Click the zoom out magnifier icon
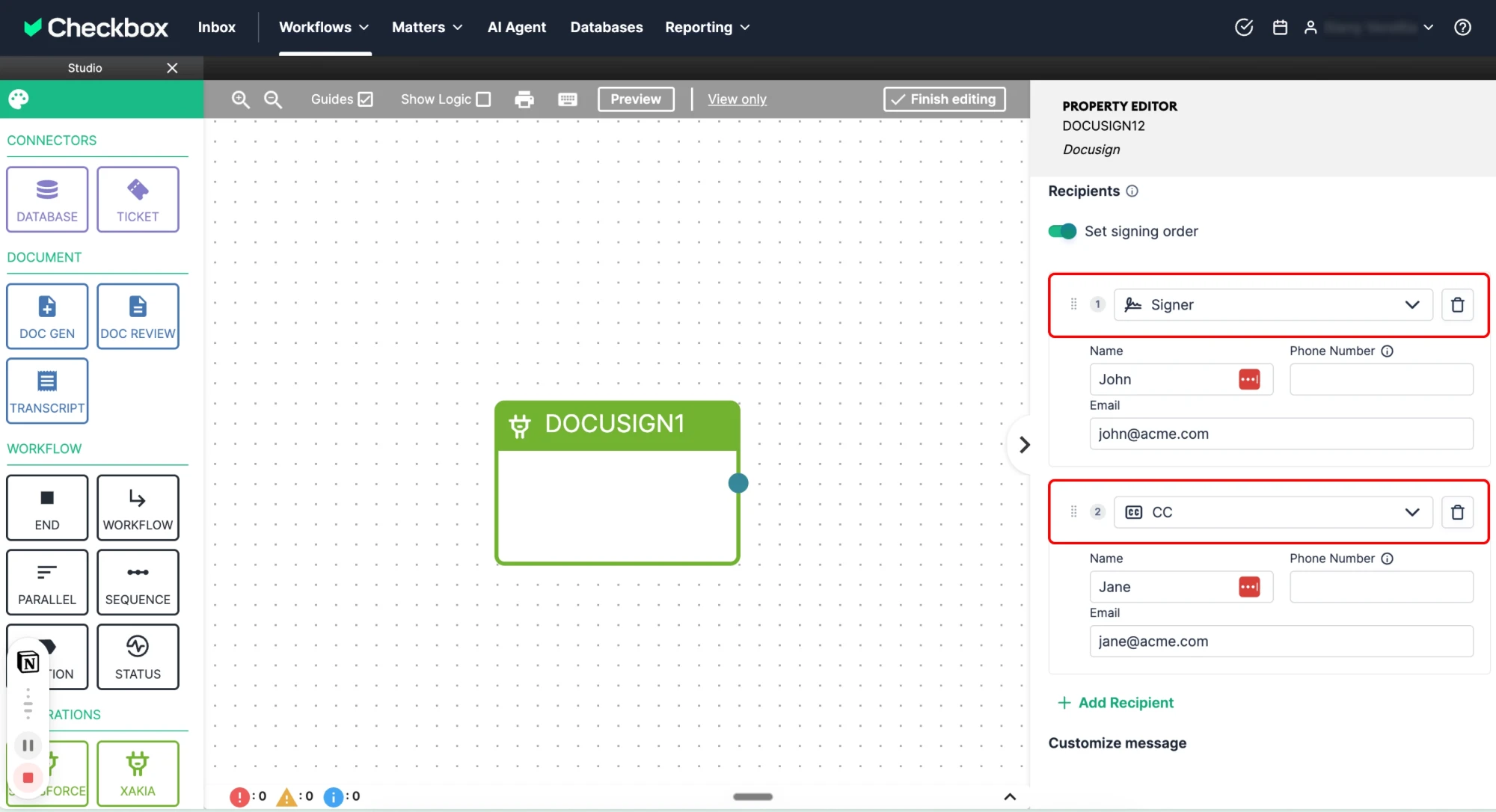This screenshot has height=812, width=1496. [x=273, y=99]
